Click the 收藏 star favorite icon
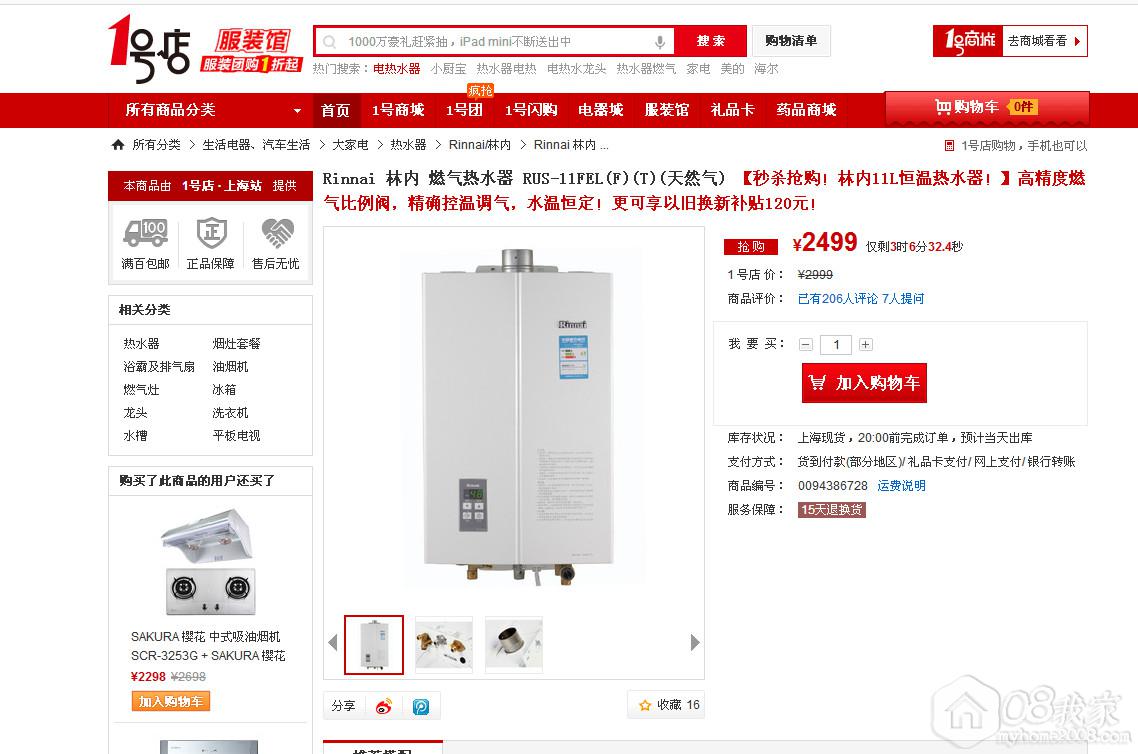This screenshot has width=1138, height=754. tap(644, 705)
